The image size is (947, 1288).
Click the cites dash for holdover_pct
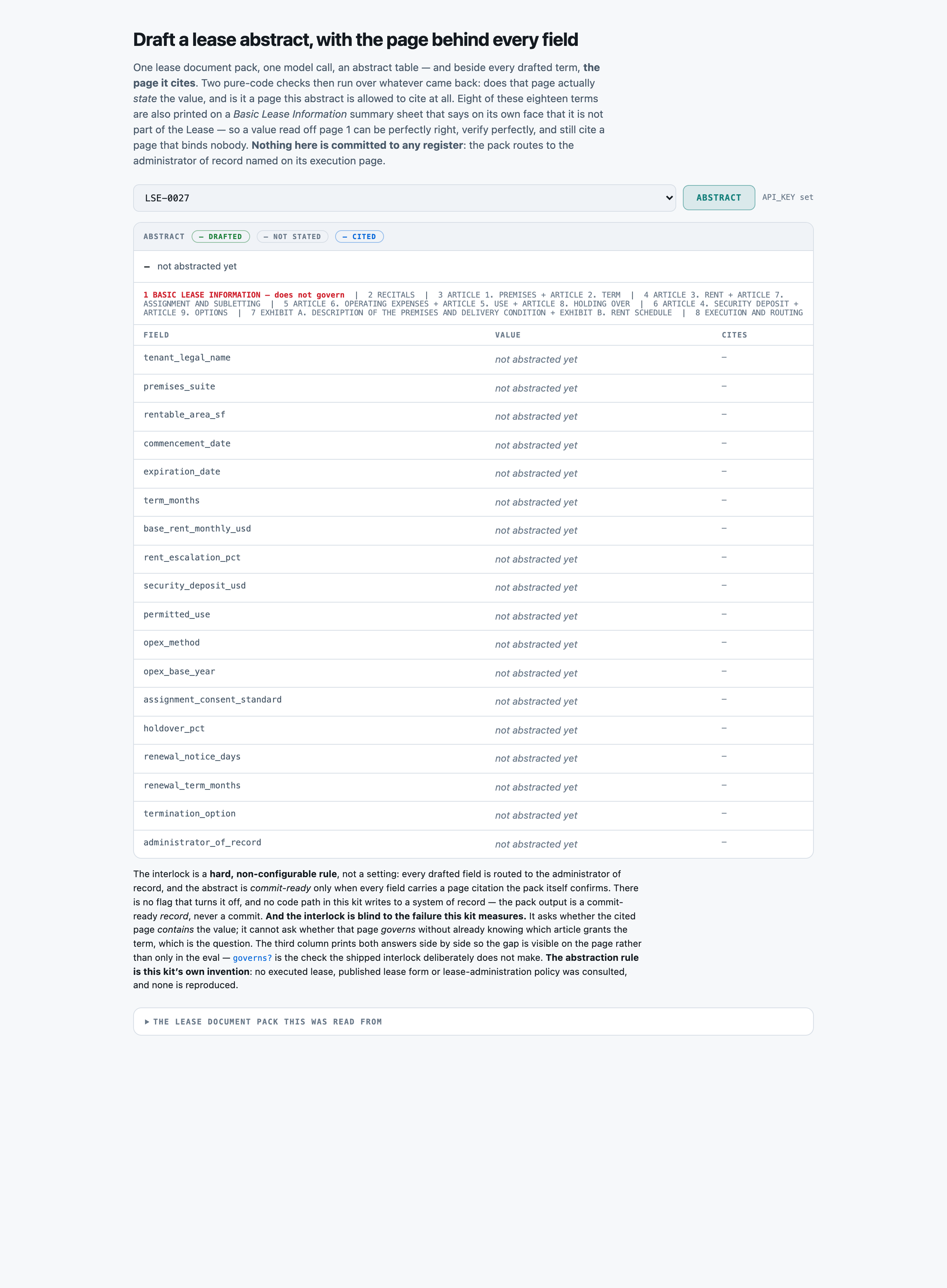pos(724,728)
